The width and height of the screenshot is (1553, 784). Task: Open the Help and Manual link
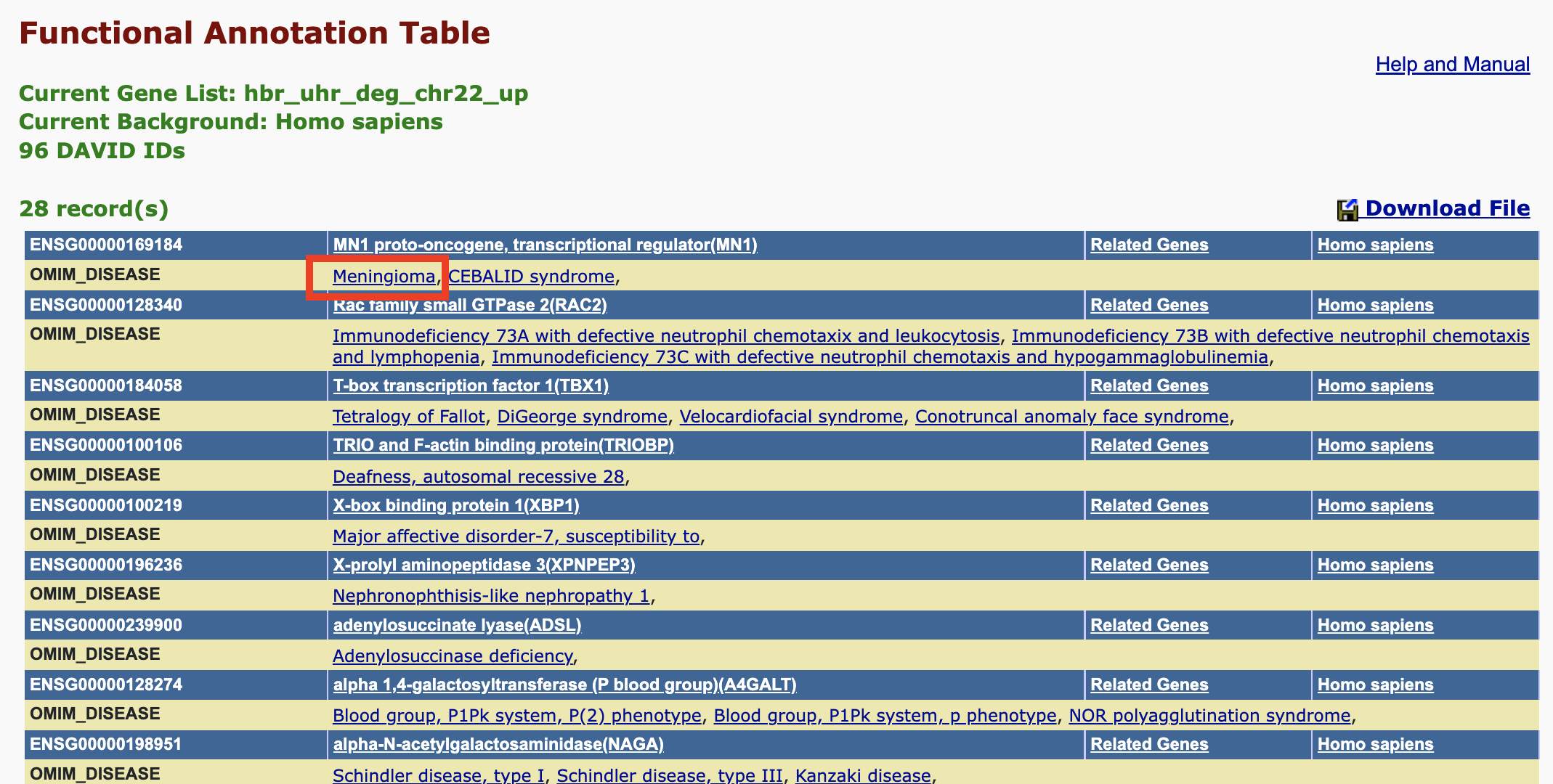(x=1452, y=65)
